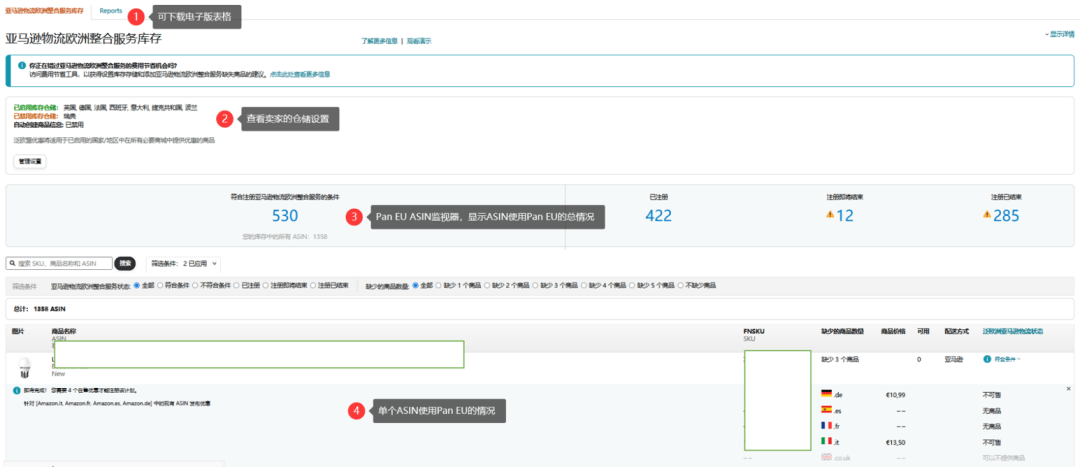
Task: Click the warning icon beside the number 285
Action: click(x=987, y=215)
